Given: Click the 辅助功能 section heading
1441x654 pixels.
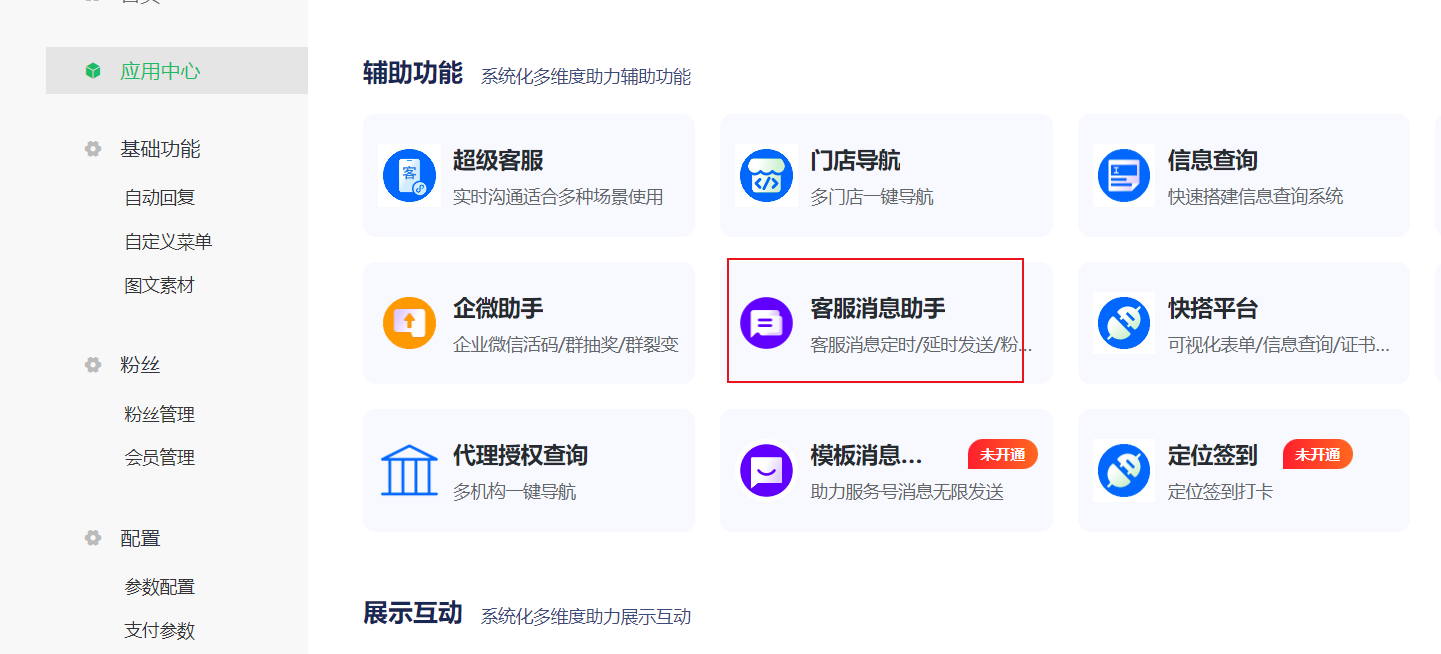Looking at the screenshot, I should pyautogui.click(x=413, y=73).
